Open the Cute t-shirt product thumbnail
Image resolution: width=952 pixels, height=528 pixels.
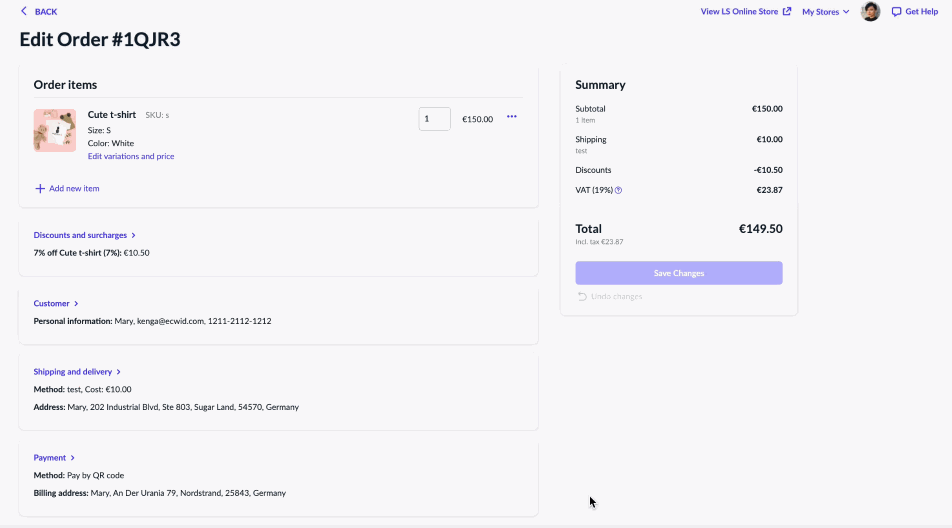click(55, 130)
